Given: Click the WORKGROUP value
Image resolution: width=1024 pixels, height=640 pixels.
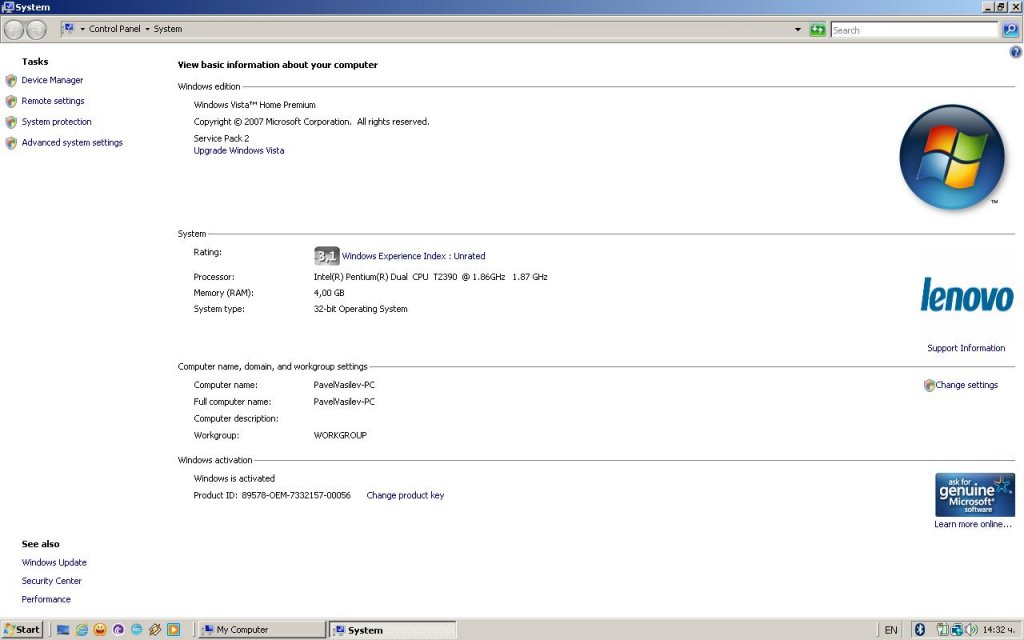Looking at the screenshot, I should [340, 436].
